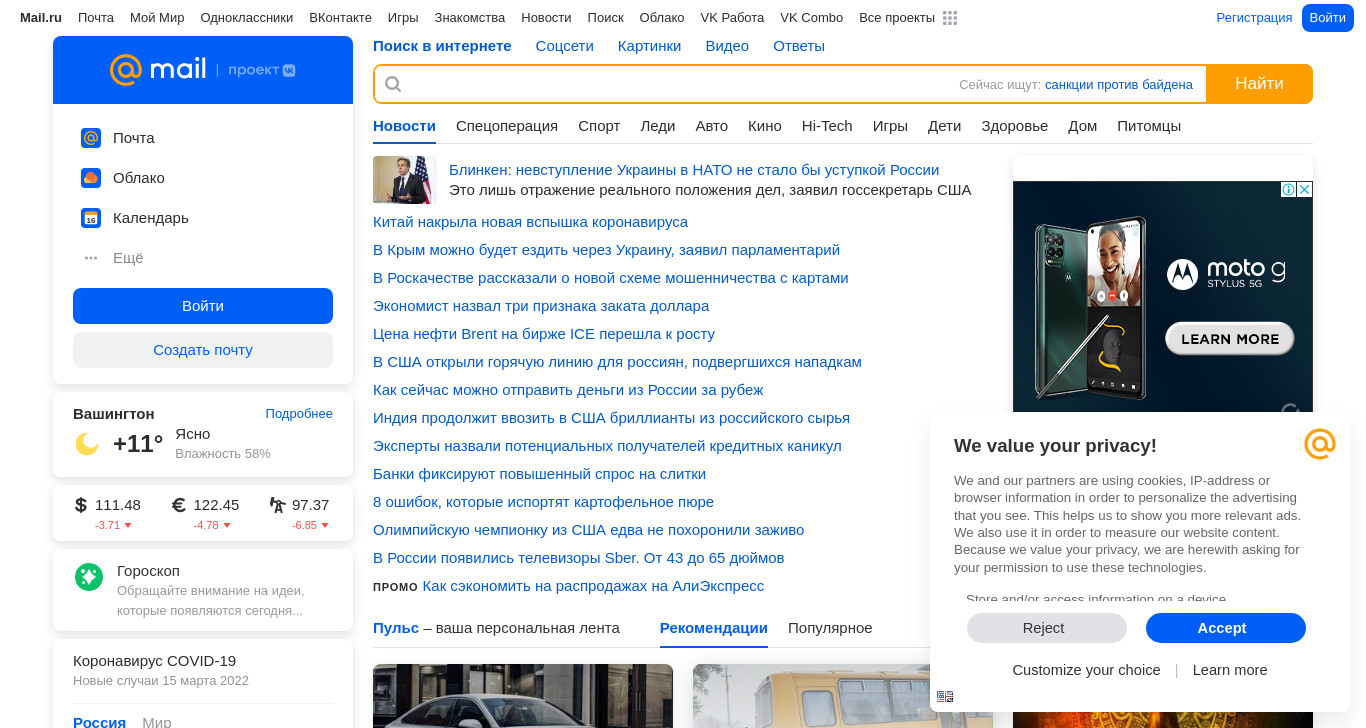Click the small QR icon in privacy popup
Image resolution: width=1366 pixels, height=728 pixels.
(x=945, y=696)
